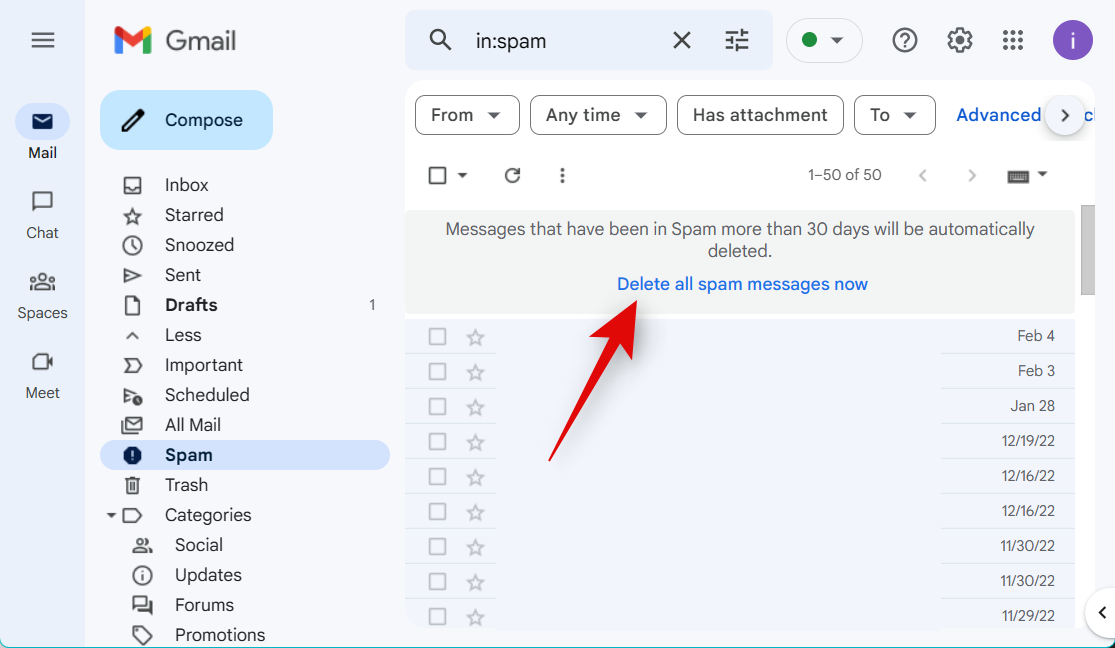Click the search magnifier icon
This screenshot has width=1115, height=648.
click(440, 41)
